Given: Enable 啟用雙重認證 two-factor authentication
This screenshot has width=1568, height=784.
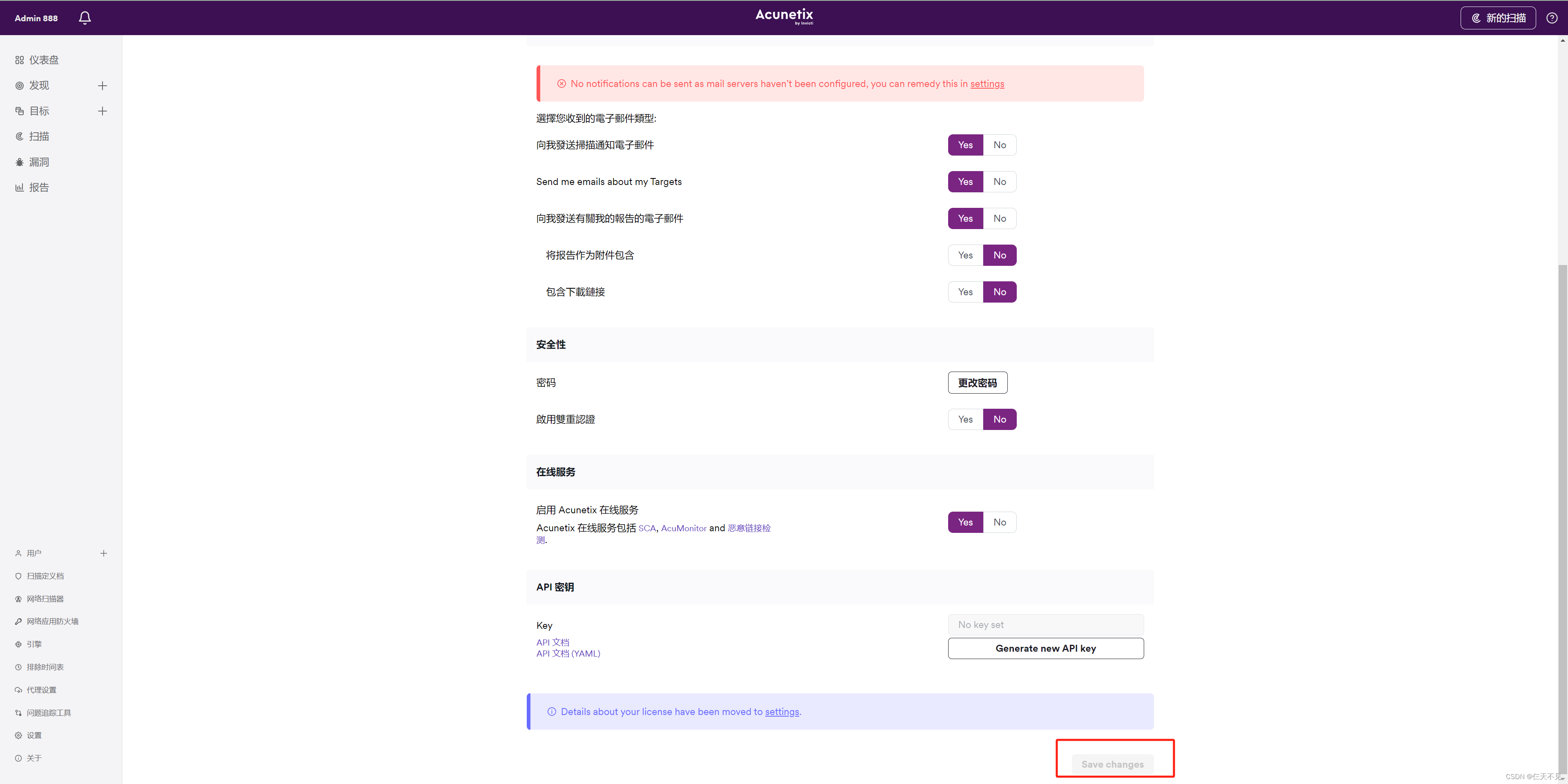Looking at the screenshot, I should tap(965, 419).
